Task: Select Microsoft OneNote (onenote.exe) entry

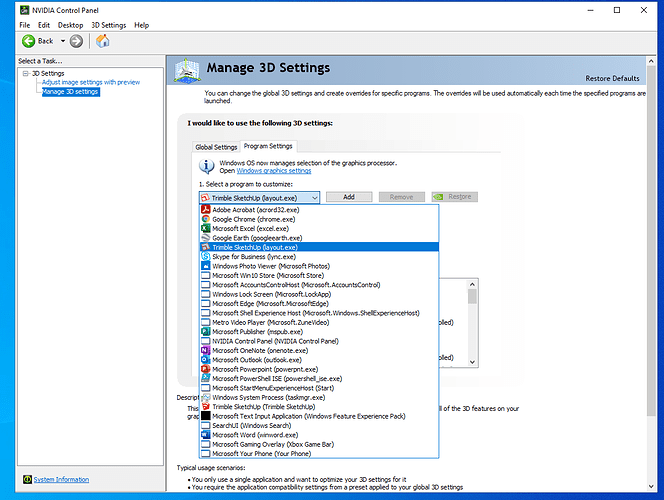Action: (319, 351)
